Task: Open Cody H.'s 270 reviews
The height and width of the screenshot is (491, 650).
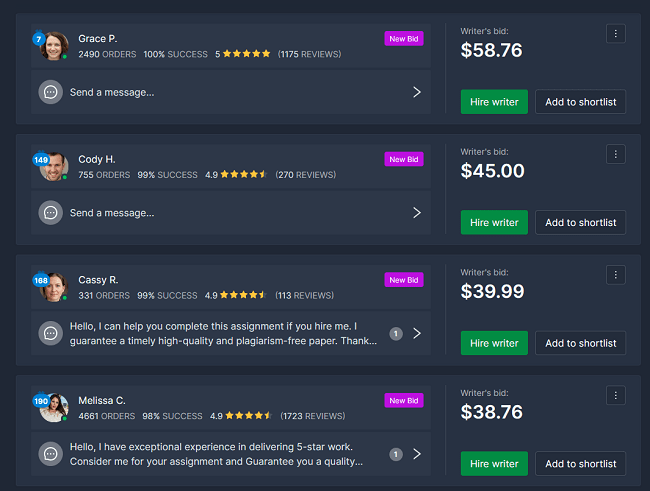Action: pos(305,174)
